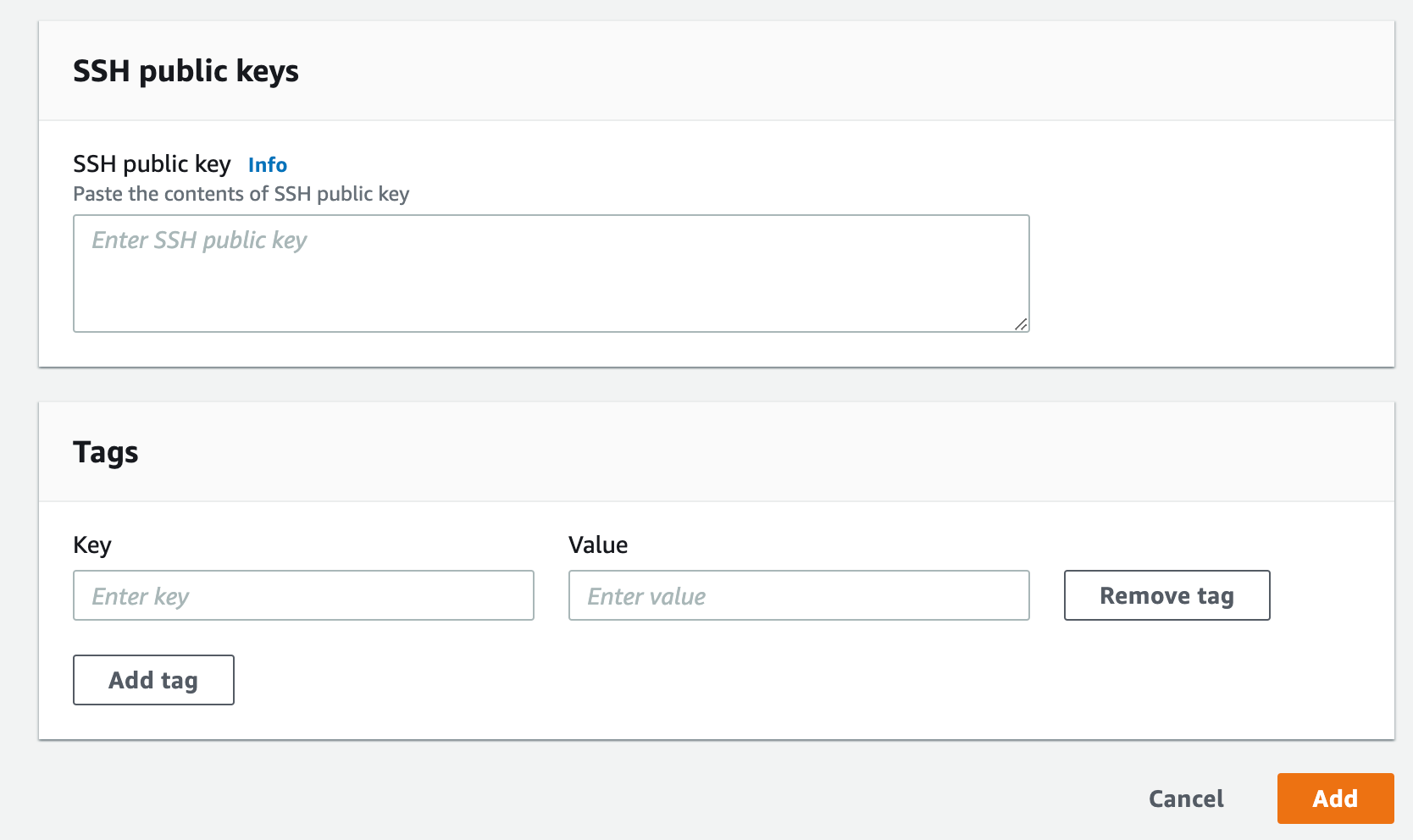Click the SSH public keys section heading
Image resolution: width=1413 pixels, height=840 pixels.
point(186,71)
